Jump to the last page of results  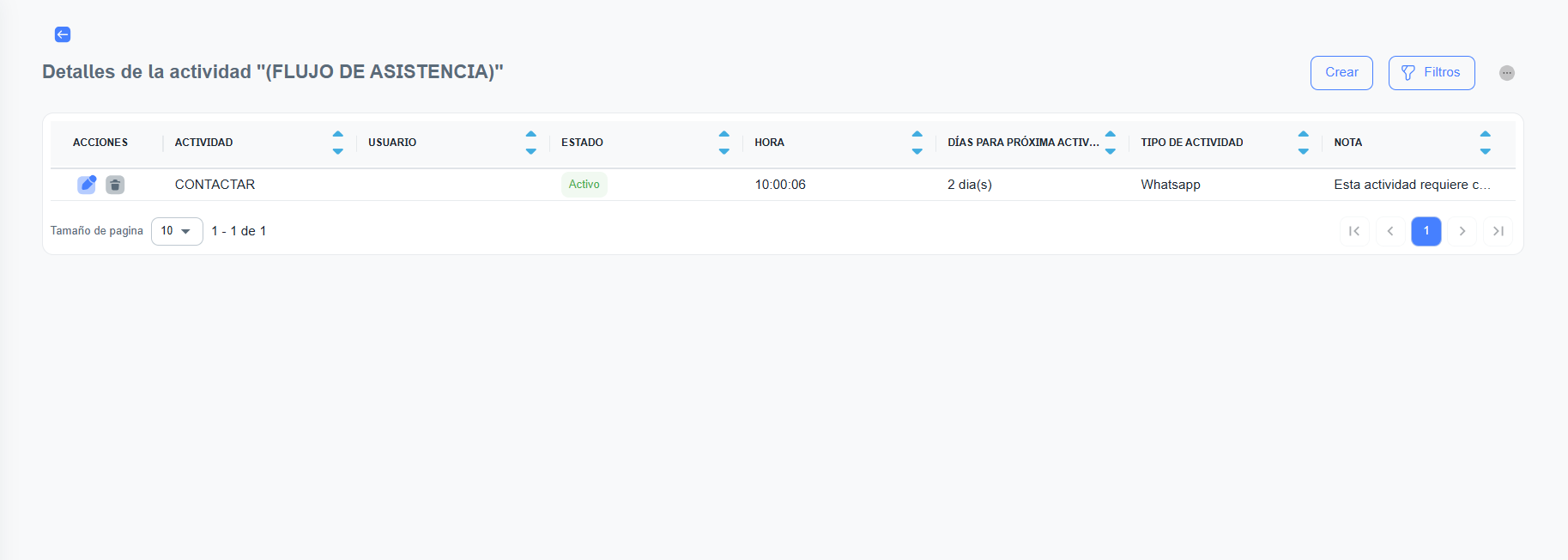click(x=1498, y=231)
